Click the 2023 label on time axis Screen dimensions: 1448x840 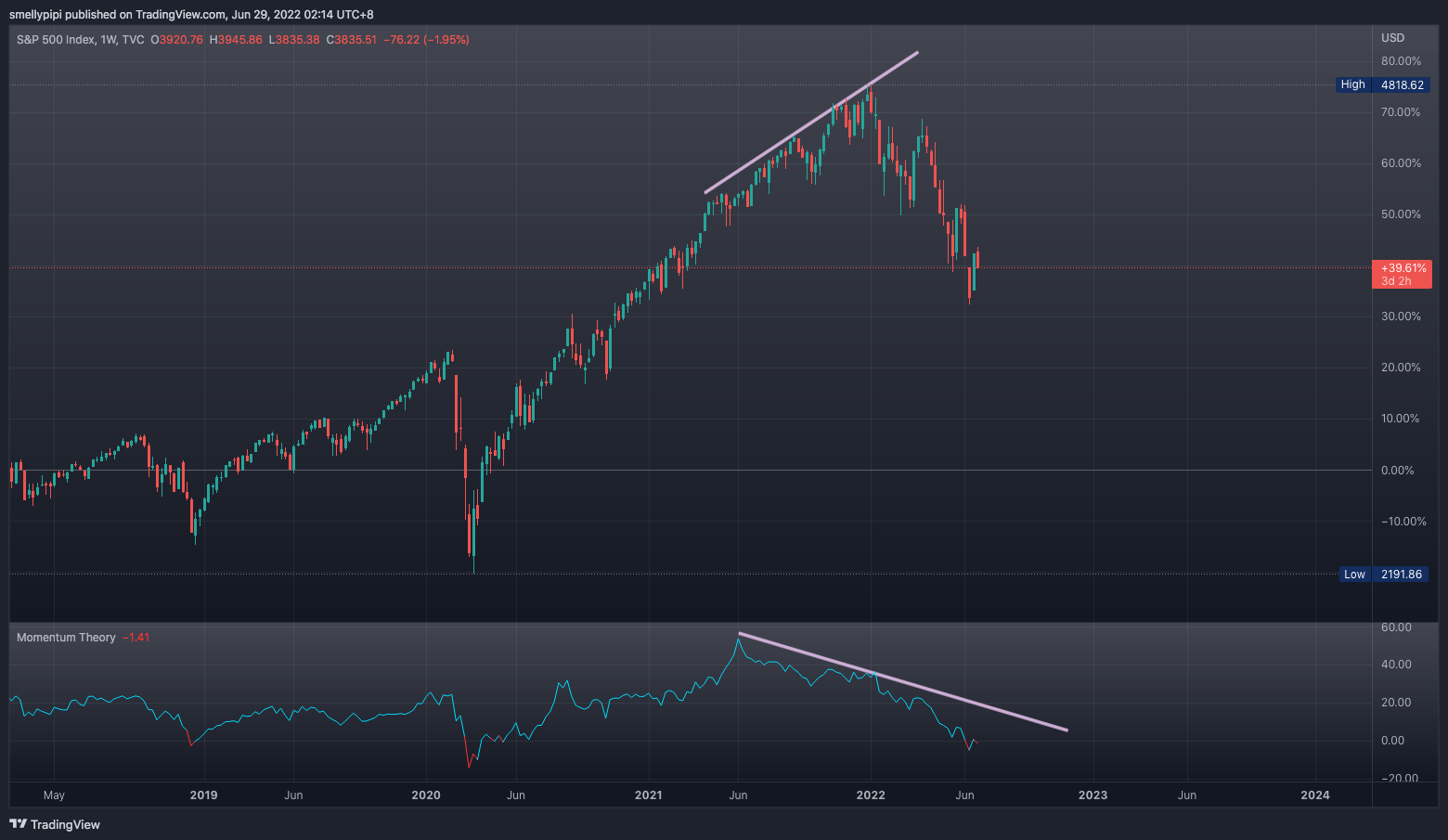1092,795
